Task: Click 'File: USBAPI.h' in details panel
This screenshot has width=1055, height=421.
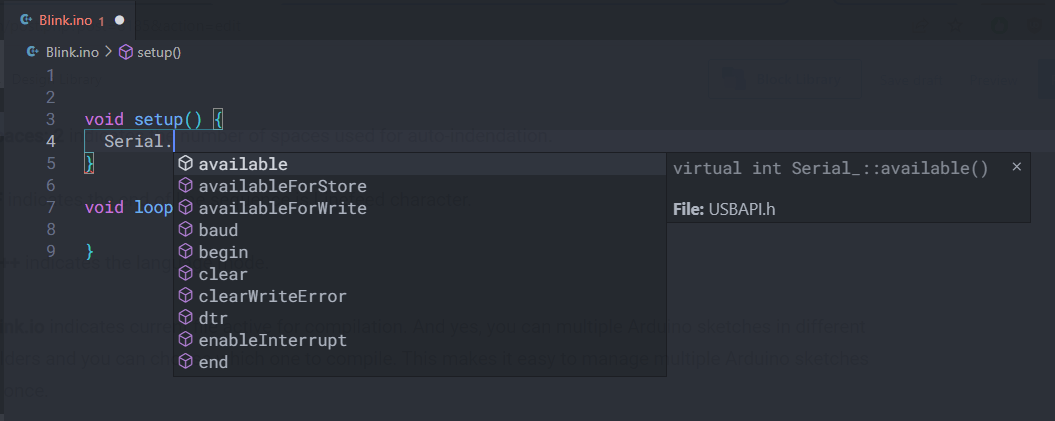Action: [x=724, y=209]
